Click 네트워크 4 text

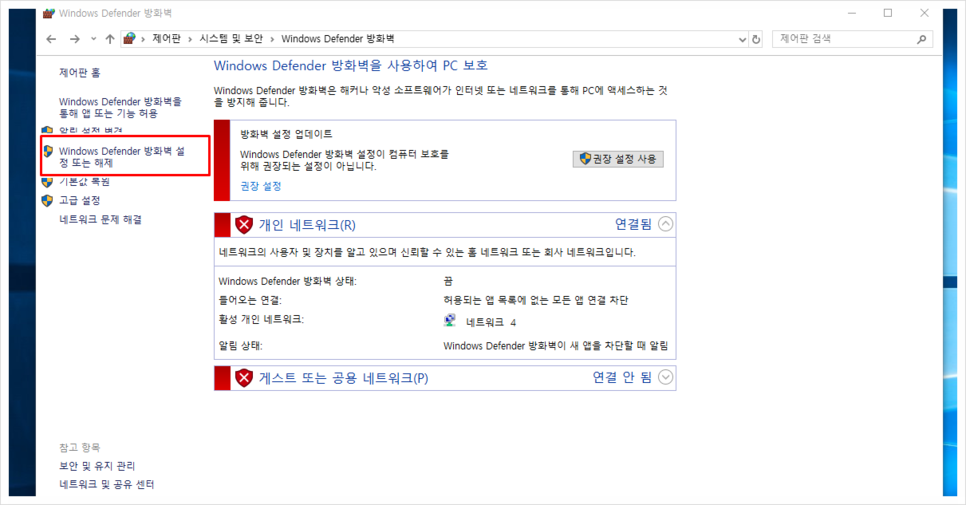491,322
